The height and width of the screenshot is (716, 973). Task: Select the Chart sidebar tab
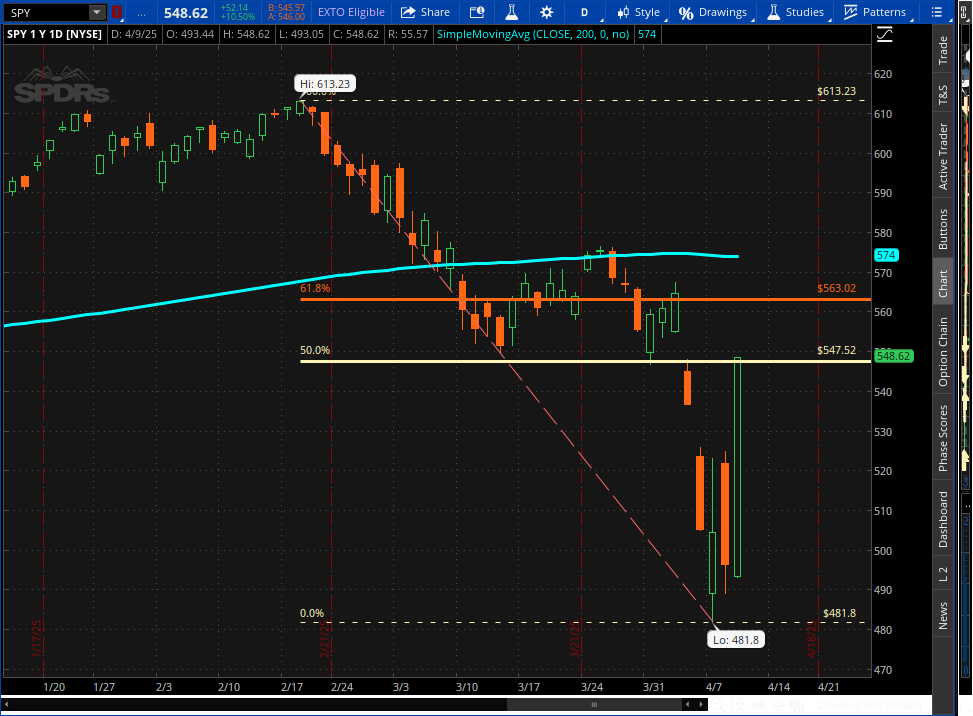click(x=943, y=283)
